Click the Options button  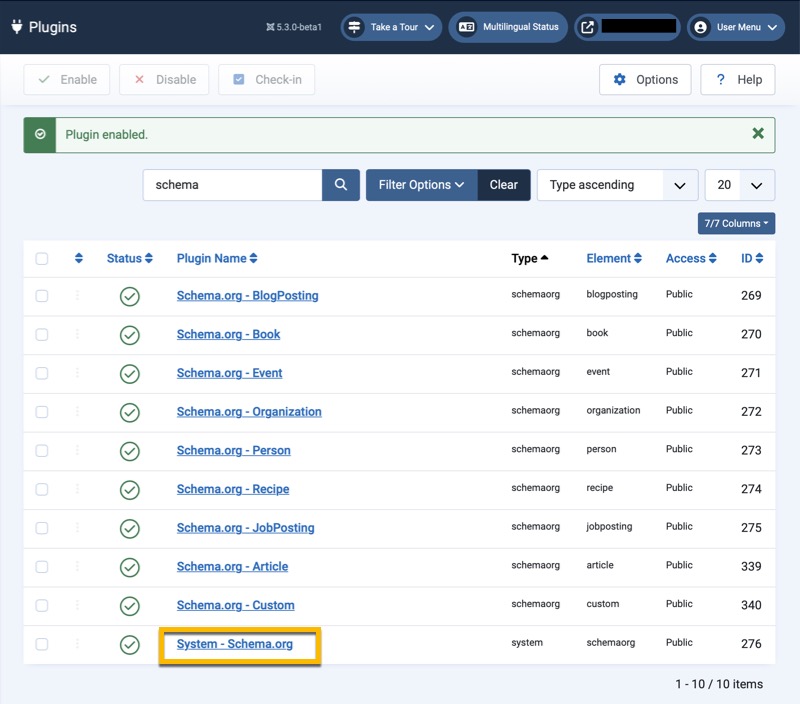pos(645,80)
